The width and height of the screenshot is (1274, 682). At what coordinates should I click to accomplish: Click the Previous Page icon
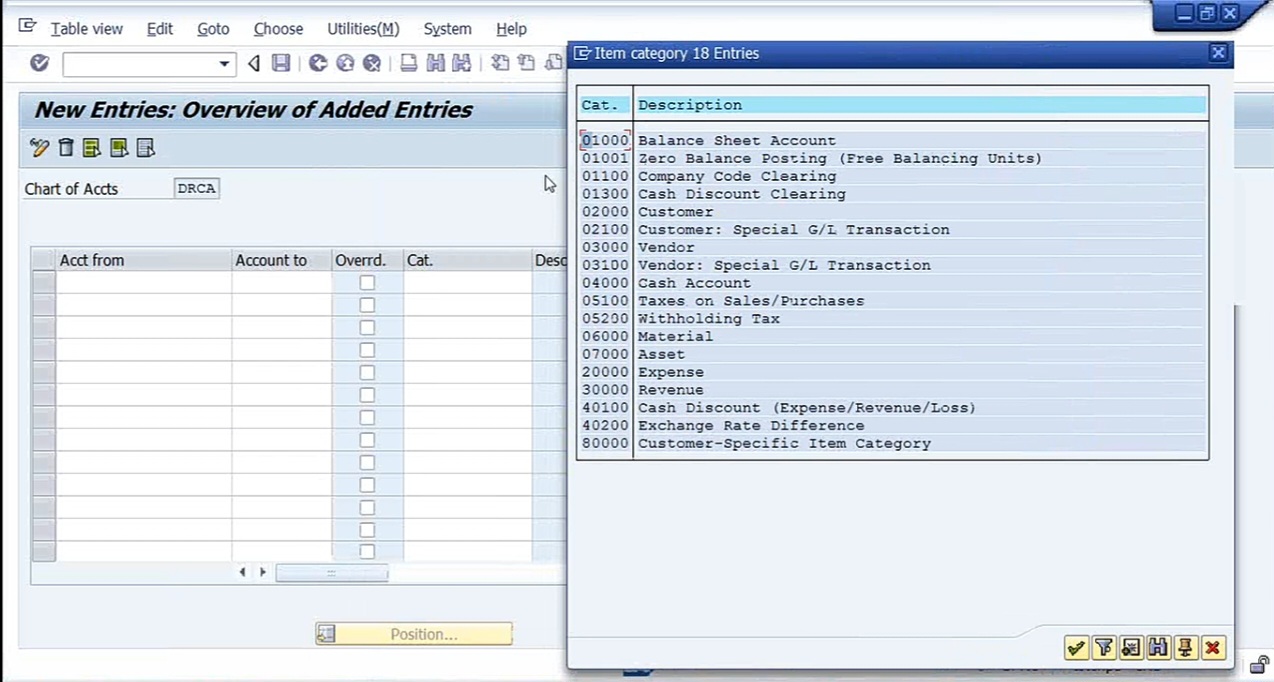526,64
